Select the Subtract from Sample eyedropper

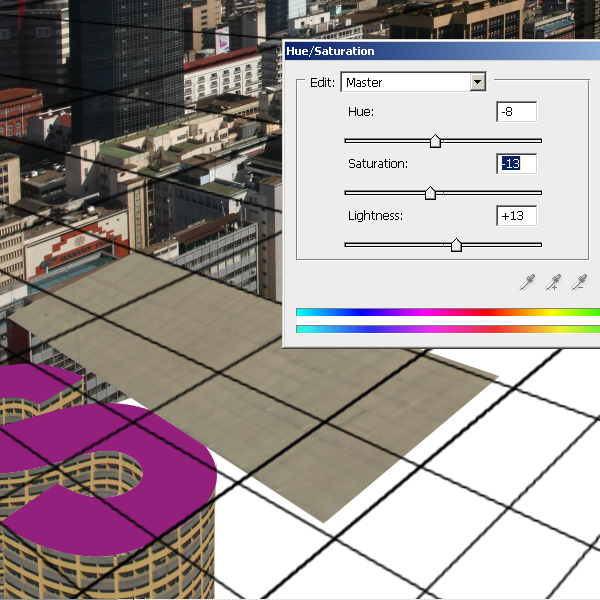579,282
